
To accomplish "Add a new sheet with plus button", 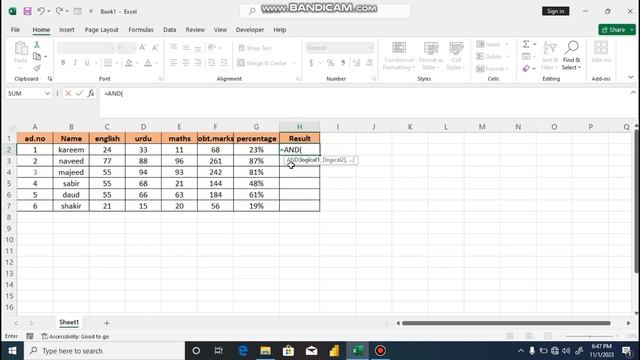I will tap(107, 323).
